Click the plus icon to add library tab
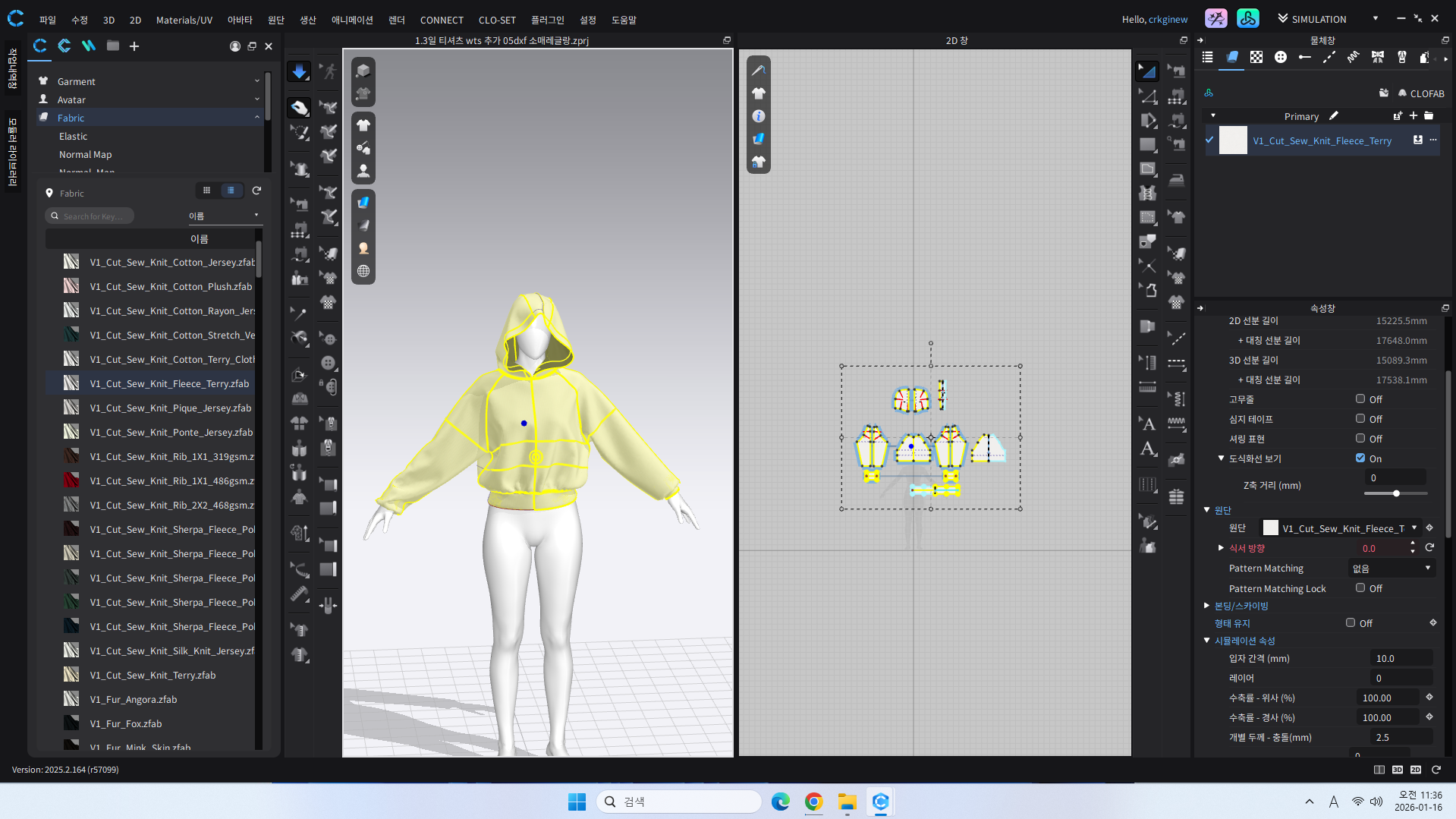Screen dimensions: 1456x819 click(x=134, y=46)
